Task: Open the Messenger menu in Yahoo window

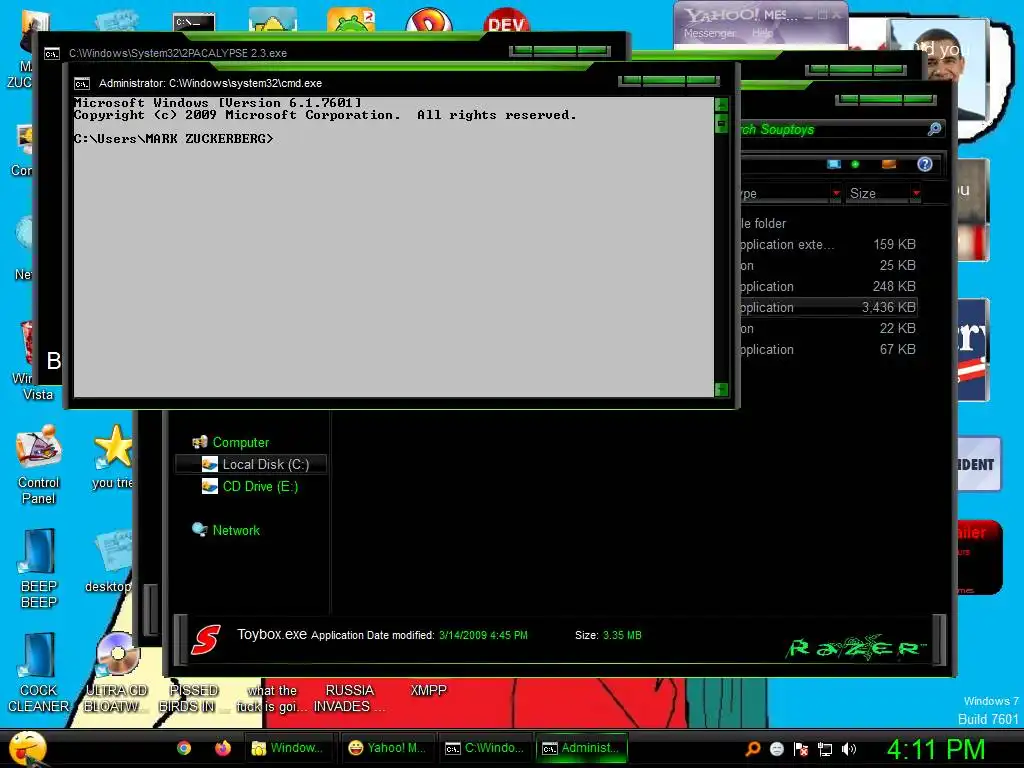Action: [709, 33]
